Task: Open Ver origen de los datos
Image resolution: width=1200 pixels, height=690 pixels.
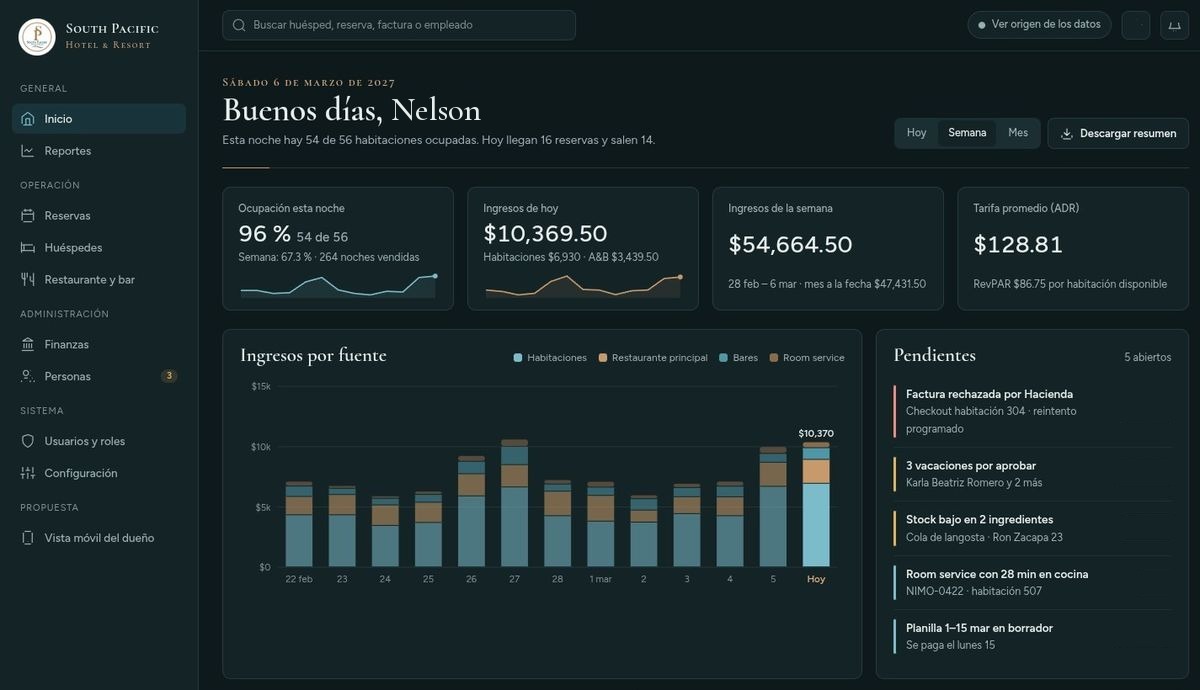Action: pos(1039,25)
